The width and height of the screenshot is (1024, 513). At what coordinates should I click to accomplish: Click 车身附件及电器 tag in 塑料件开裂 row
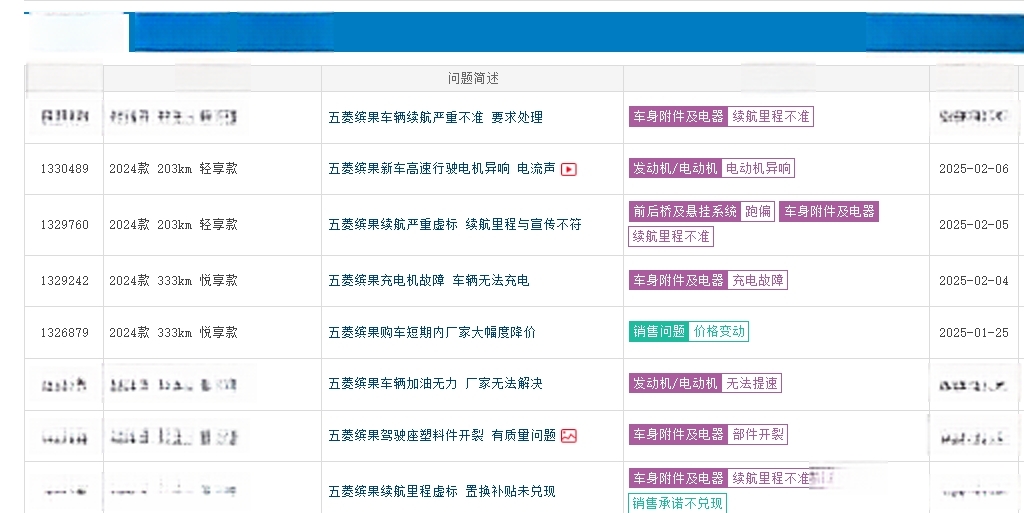[x=678, y=435]
